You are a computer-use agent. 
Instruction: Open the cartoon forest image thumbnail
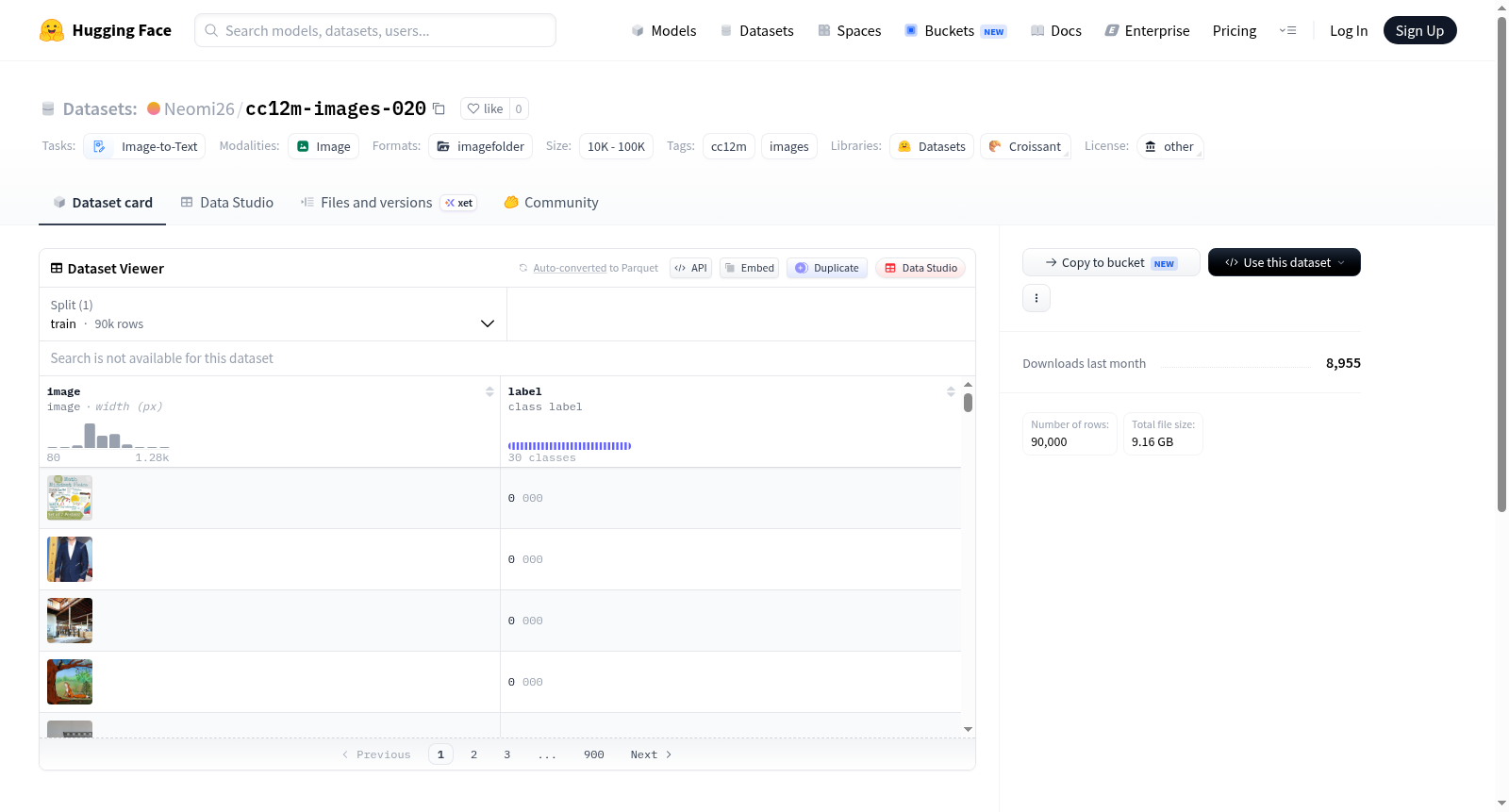pyautogui.click(x=70, y=682)
